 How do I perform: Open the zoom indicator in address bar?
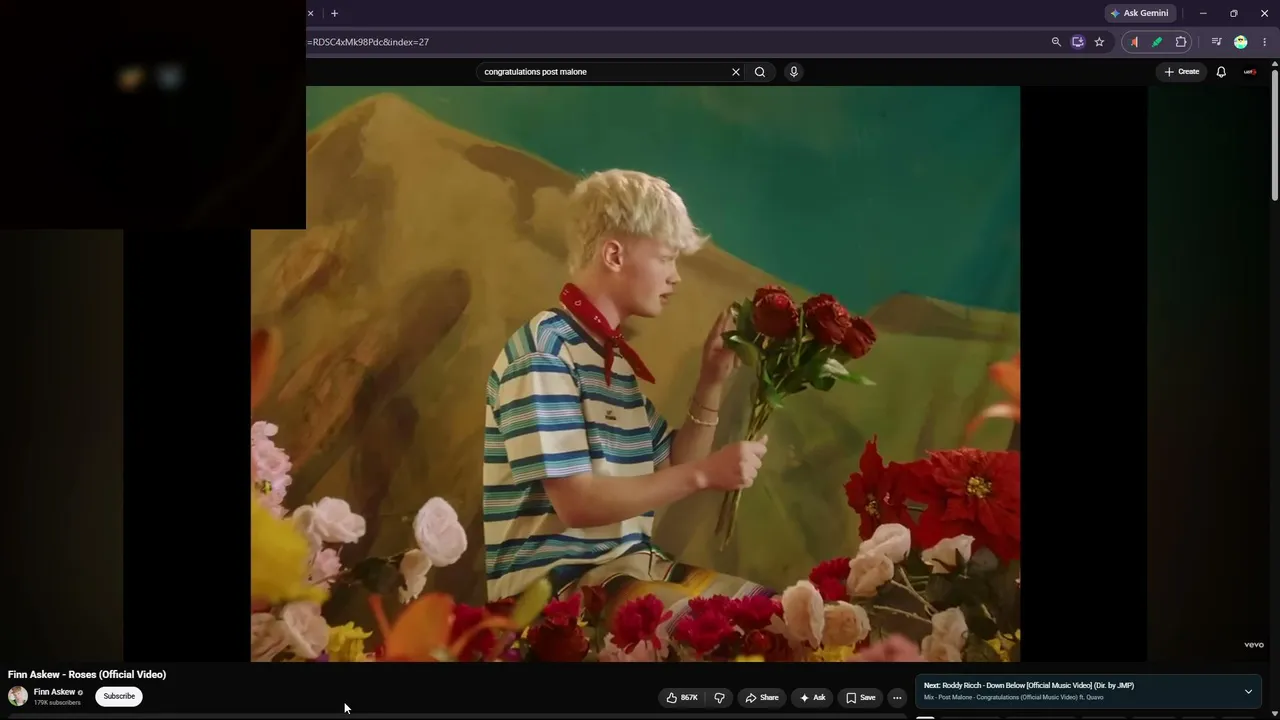(1056, 42)
